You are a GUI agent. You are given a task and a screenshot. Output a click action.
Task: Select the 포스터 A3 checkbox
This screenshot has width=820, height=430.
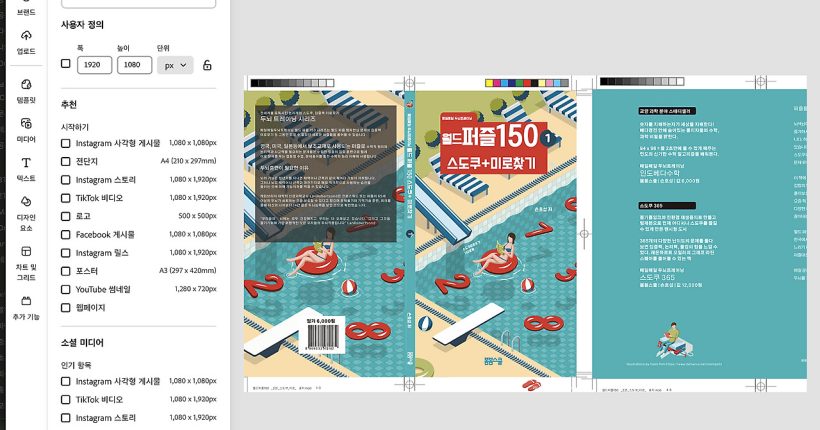point(66,270)
